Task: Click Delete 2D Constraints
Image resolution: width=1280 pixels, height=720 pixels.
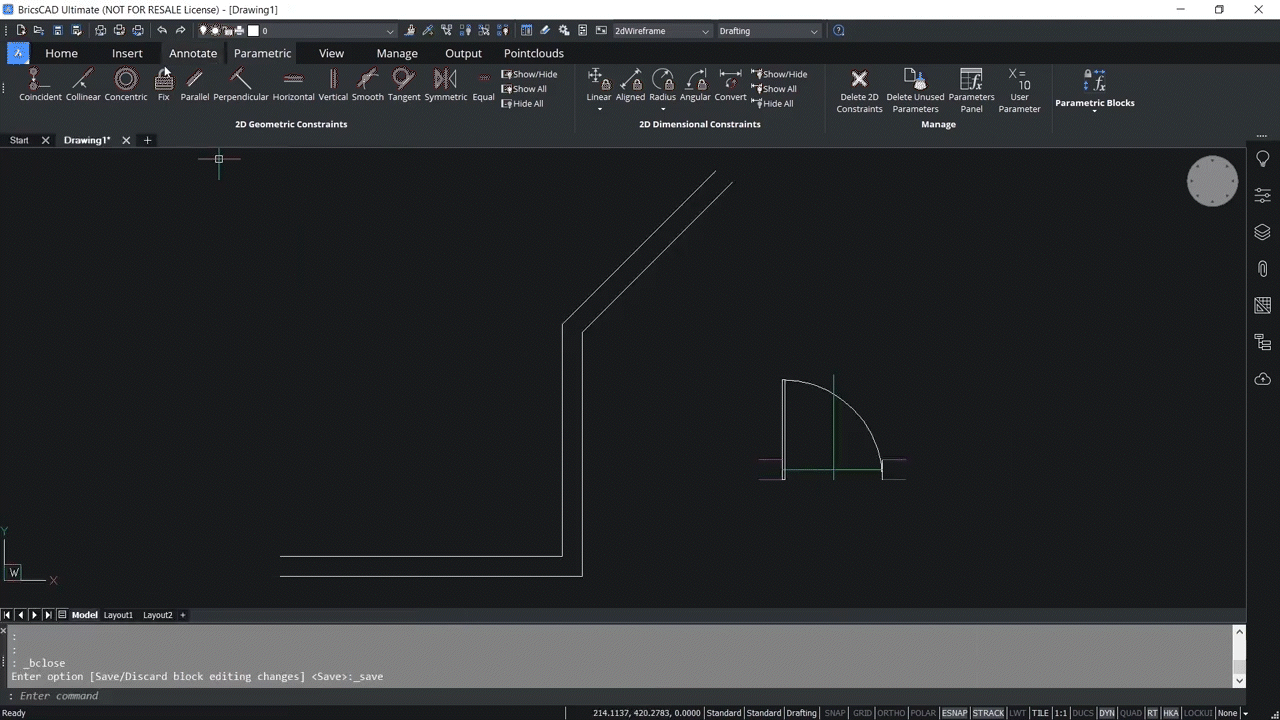Action: pos(859,90)
